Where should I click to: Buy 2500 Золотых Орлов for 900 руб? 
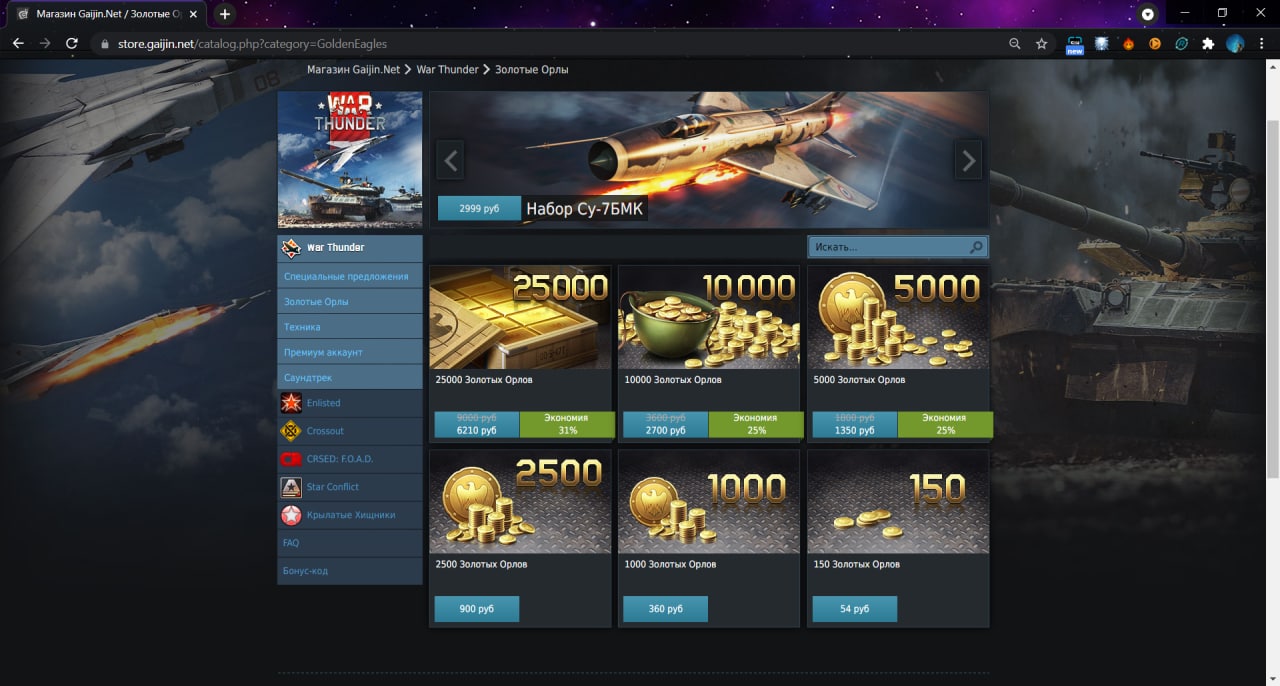click(x=477, y=609)
